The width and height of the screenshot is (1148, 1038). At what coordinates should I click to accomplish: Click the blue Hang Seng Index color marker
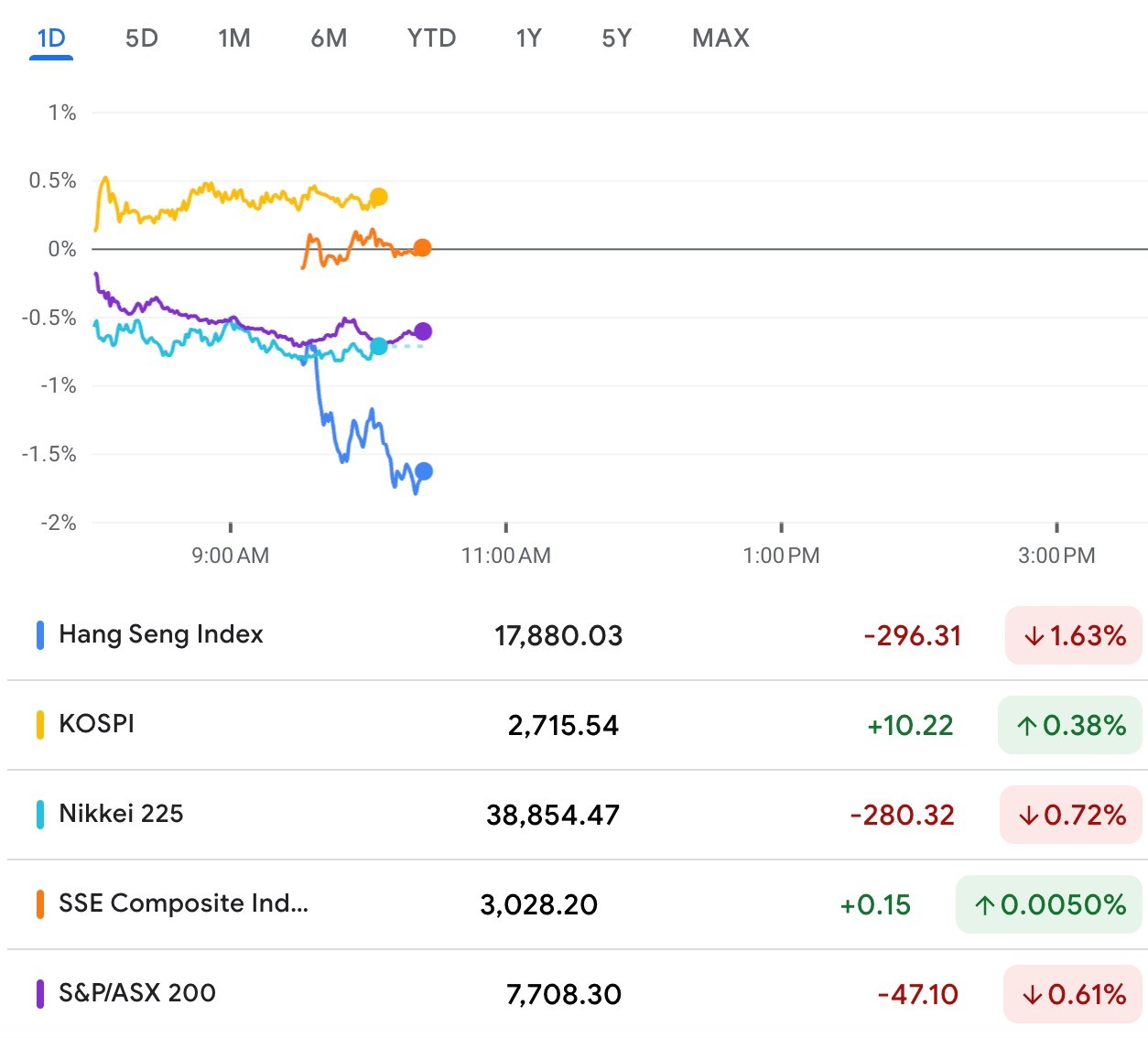tap(40, 635)
